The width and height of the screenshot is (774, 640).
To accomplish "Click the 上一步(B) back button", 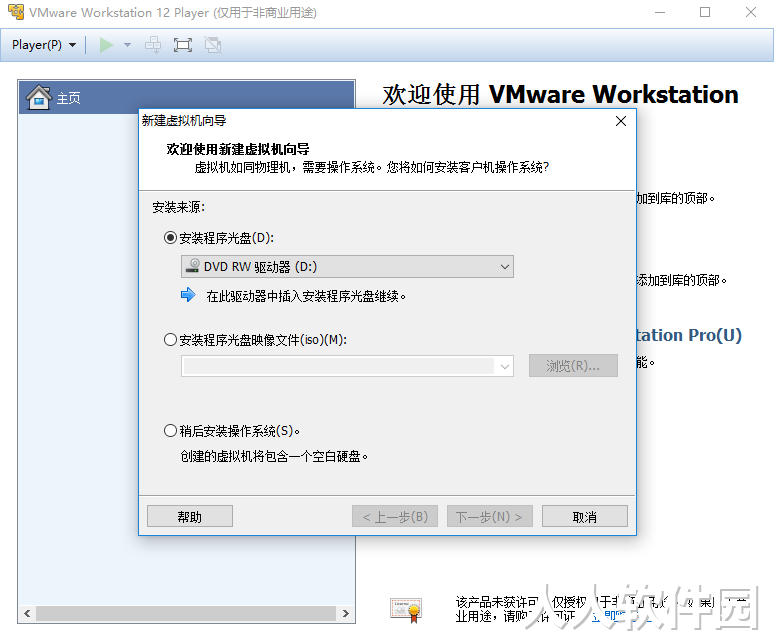I will pyautogui.click(x=395, y=517).
